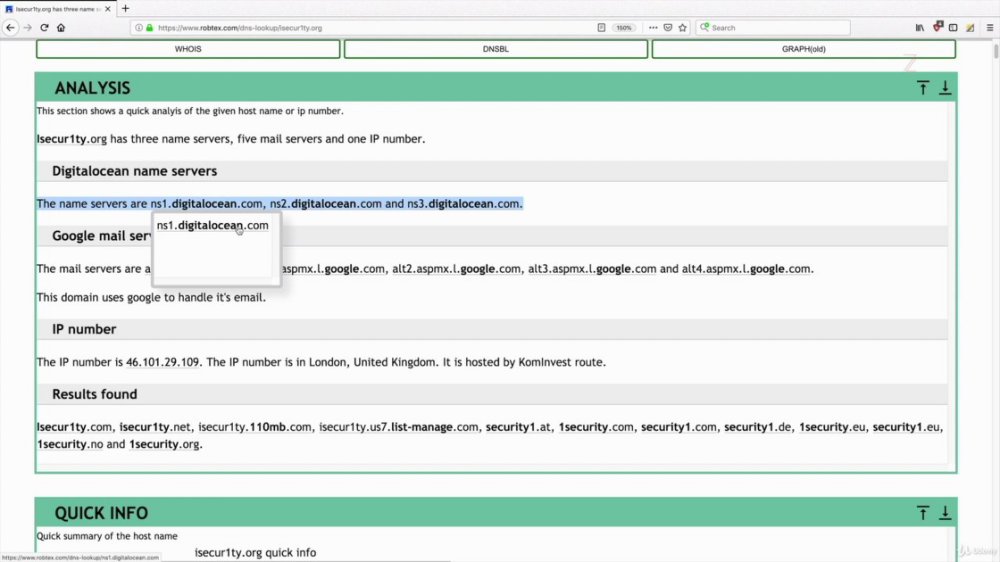The width and height of the screenshot is (1000, 562).
Task: Click the Digitalocean name servers subheading
Action: (135, 171)
